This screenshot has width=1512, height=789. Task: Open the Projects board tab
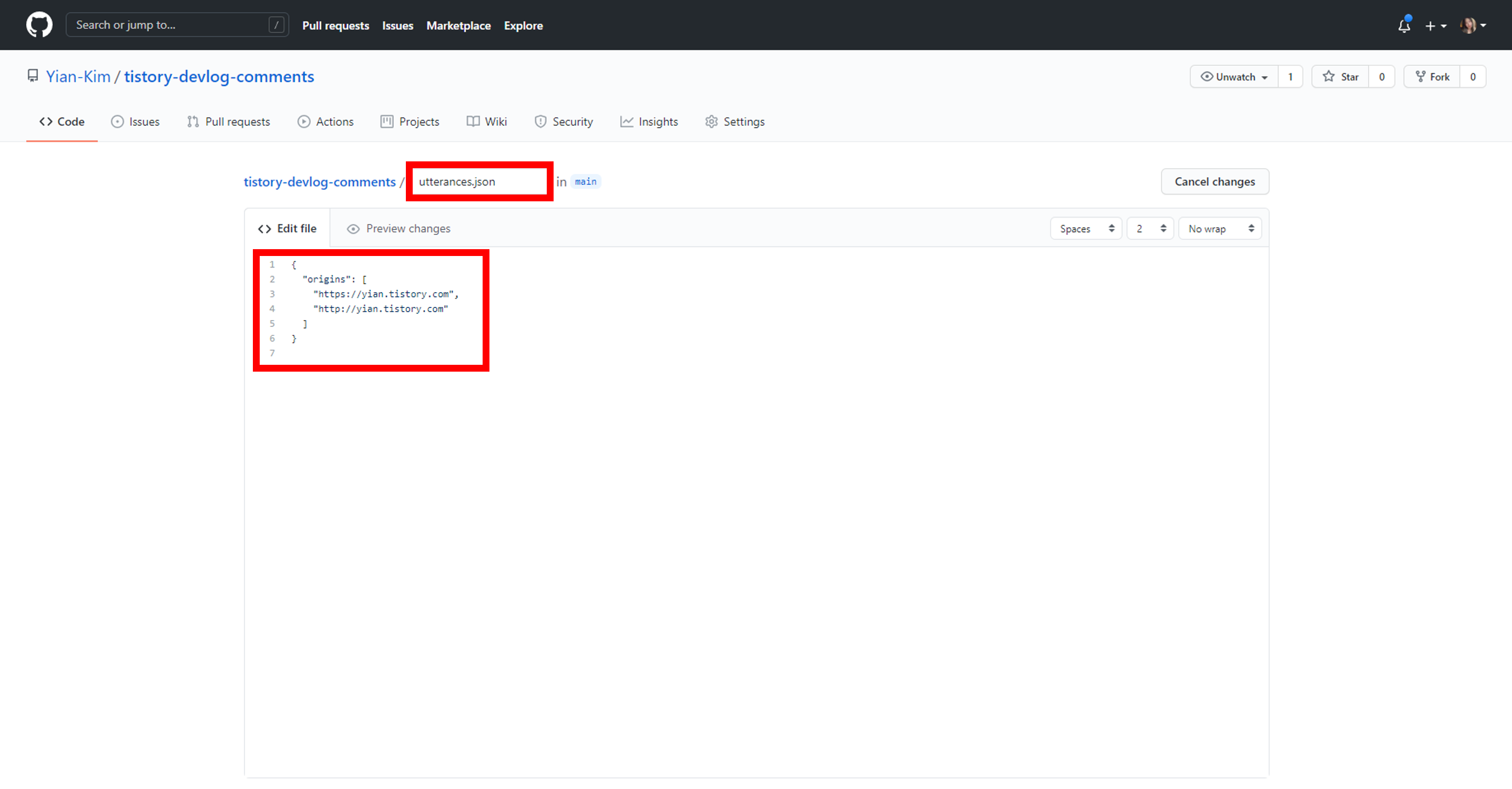[410, 121]
